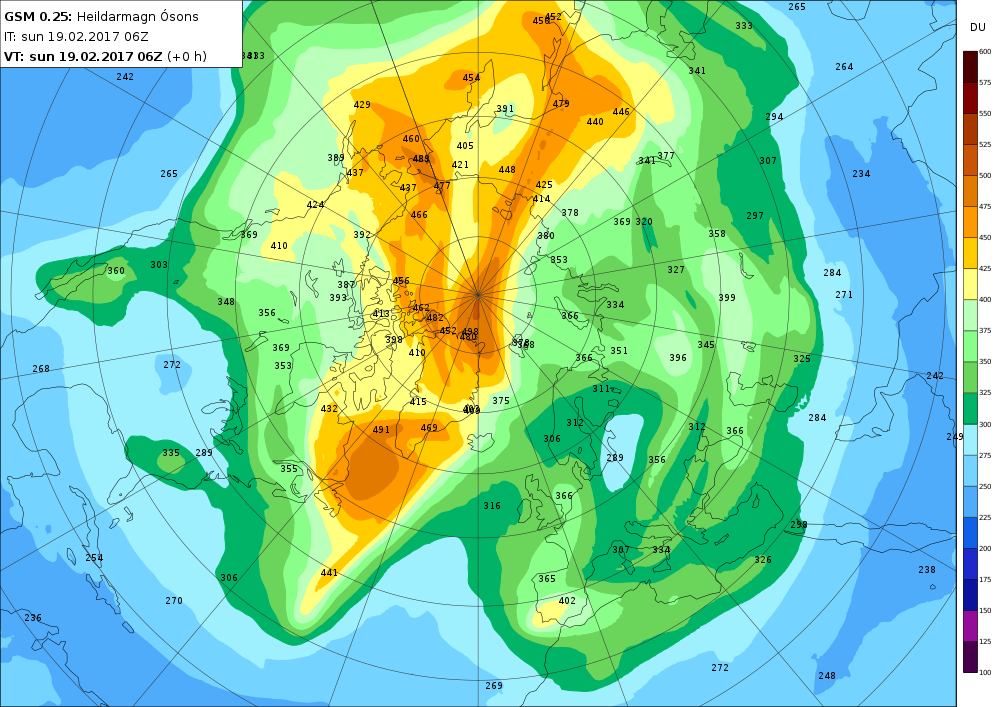The width and height of the screenshot is (1000, 707).
Task: Click the map value '303'
Action: coord(159,265)
